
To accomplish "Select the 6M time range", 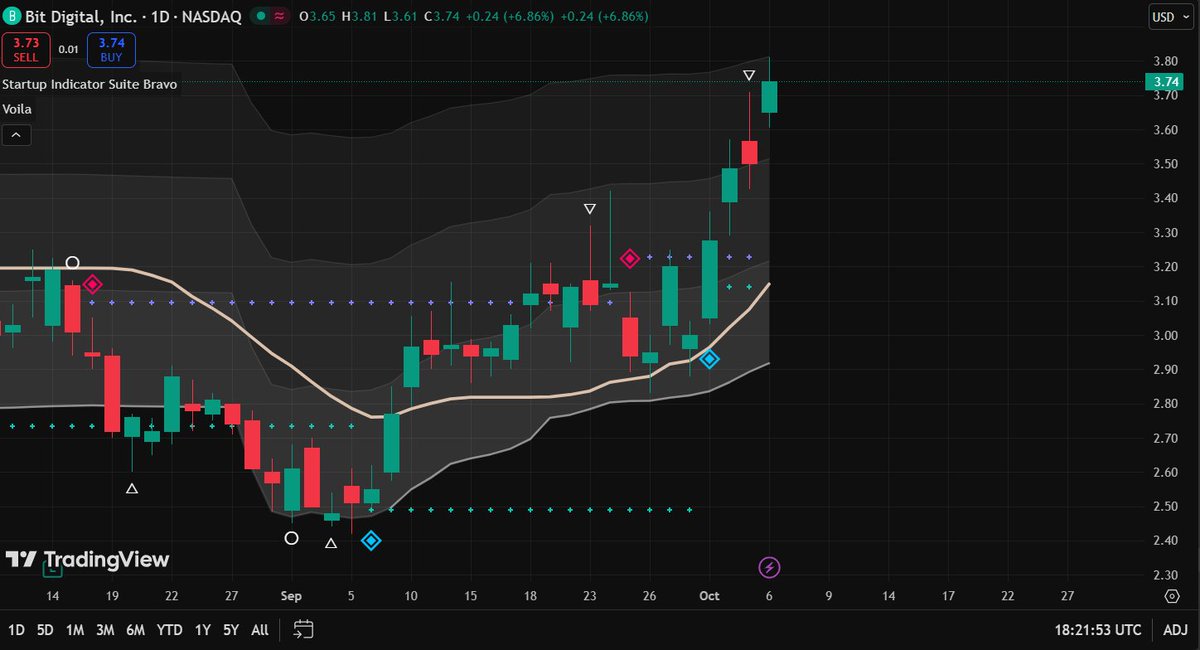I will (x=135, y=630).
